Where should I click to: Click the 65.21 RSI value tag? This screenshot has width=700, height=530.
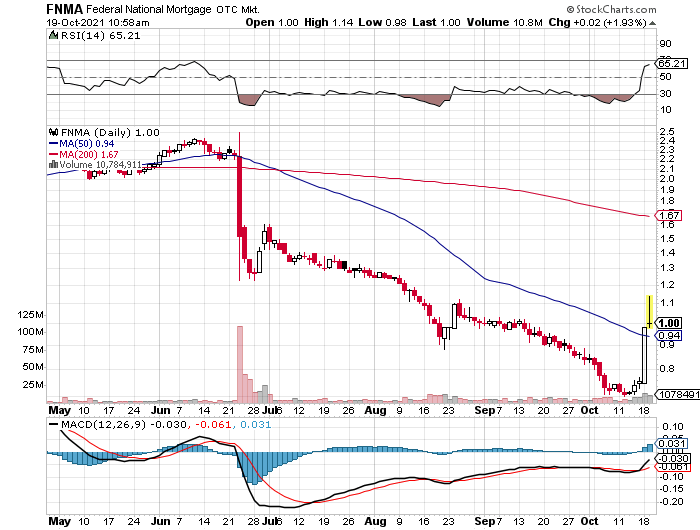click(x=672, y=63)
